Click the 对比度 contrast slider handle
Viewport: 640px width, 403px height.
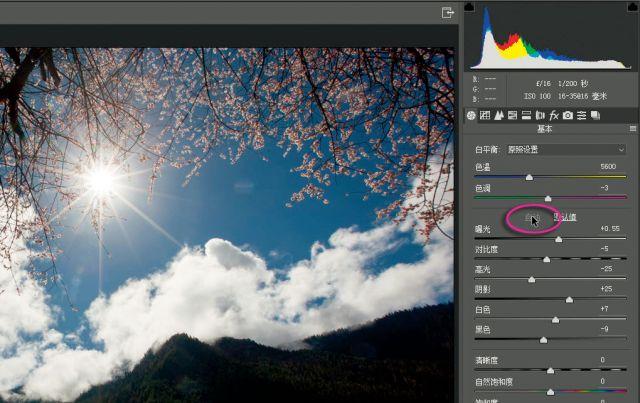(547, 260)
